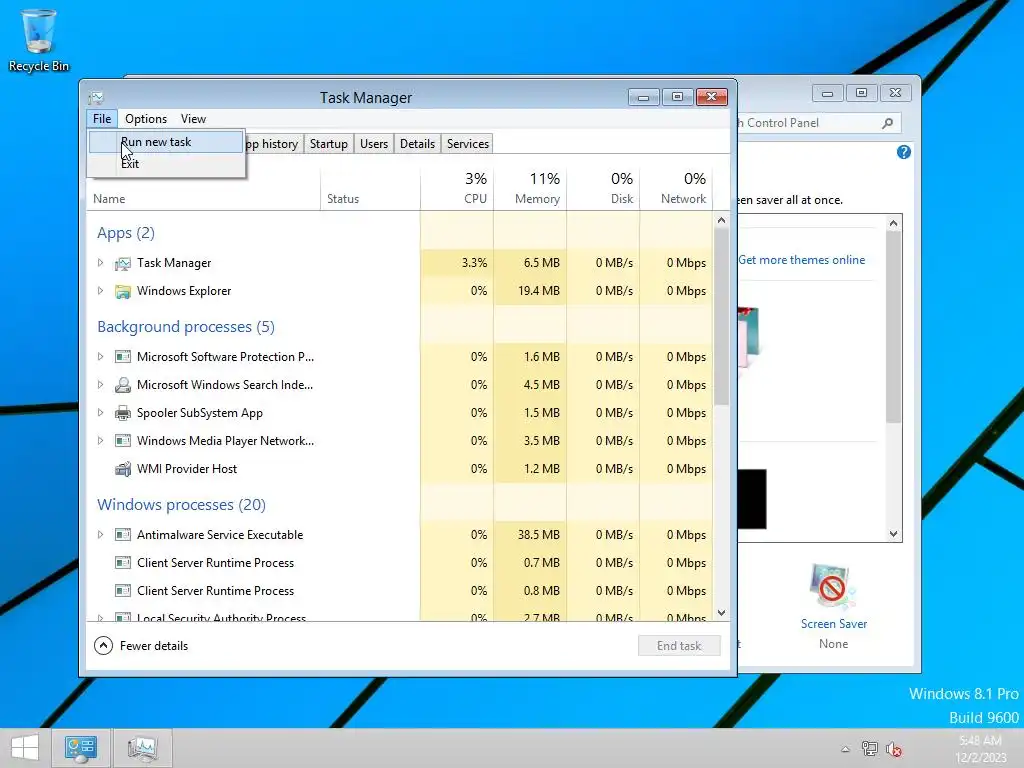
Task: Close the File menu
Action: (102, 119)
